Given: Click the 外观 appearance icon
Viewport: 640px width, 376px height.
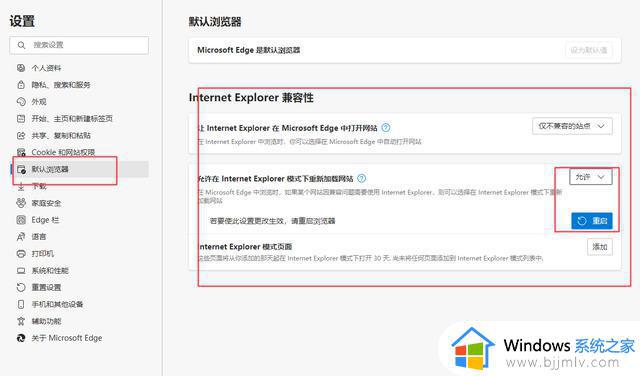Looking at the screenshot, I should pyautogui.click(x=21, y=102).
